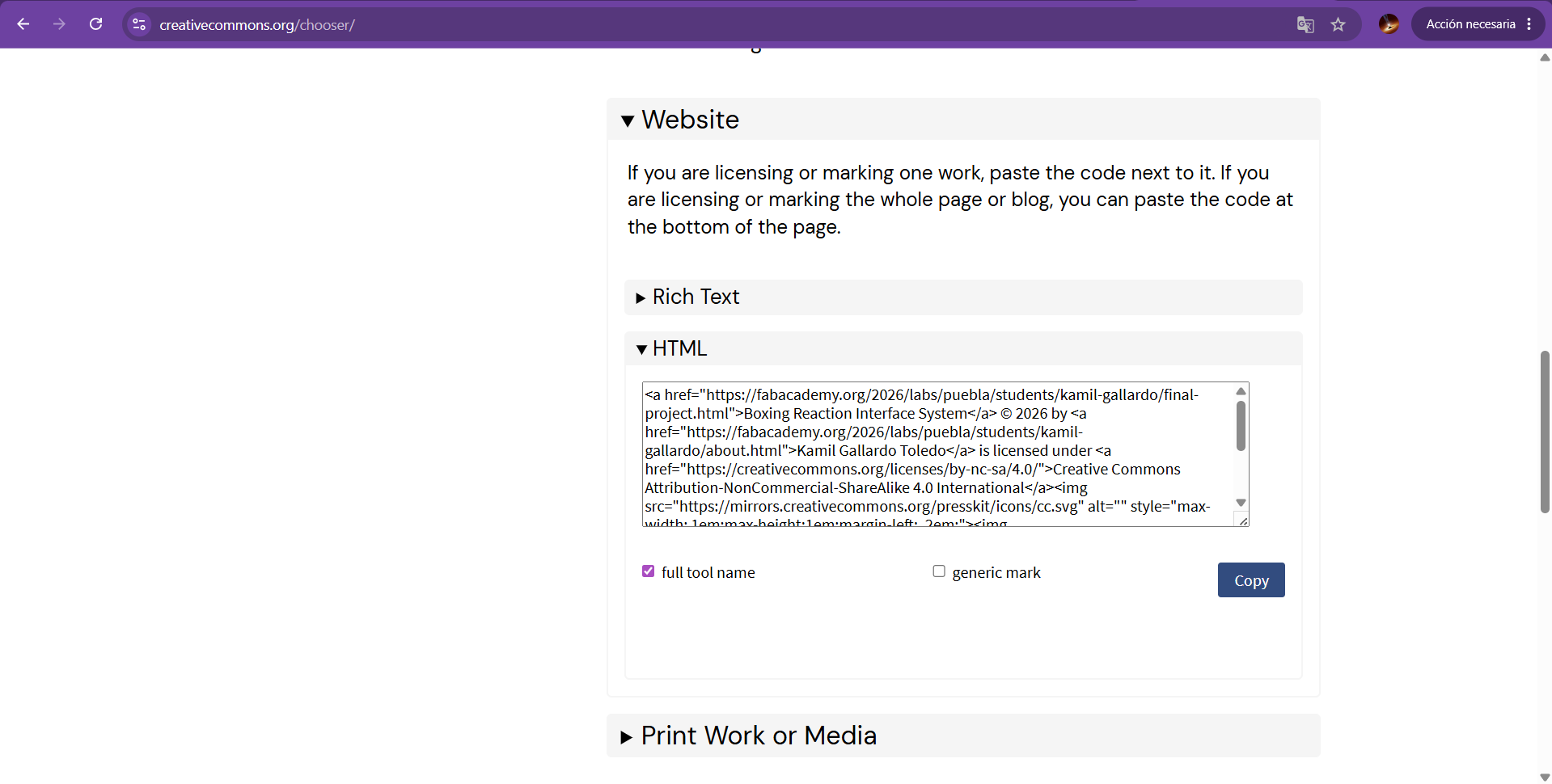Click the HTML textarea scroll down arrow
This screenshot has height=784, width=1552.
(x=1241, y=503)
